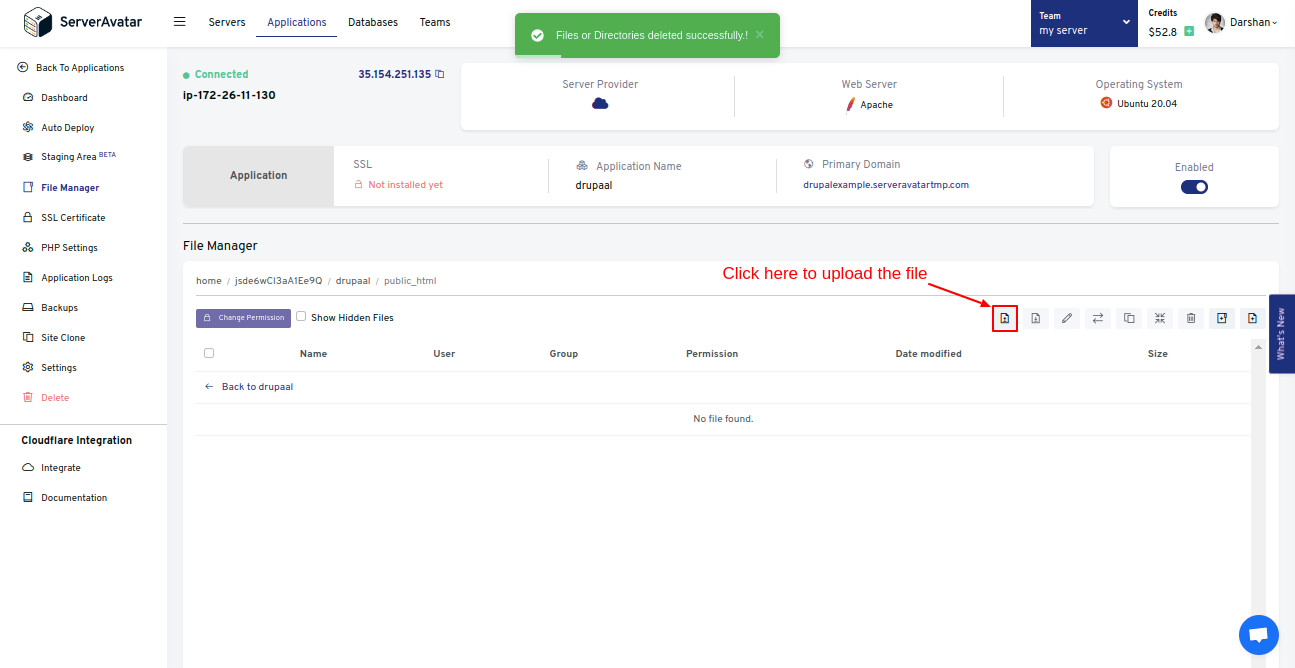This screenshot has width=1295, height=668.
Task: Dismiss the success notification with X
Action: (760, 35)
